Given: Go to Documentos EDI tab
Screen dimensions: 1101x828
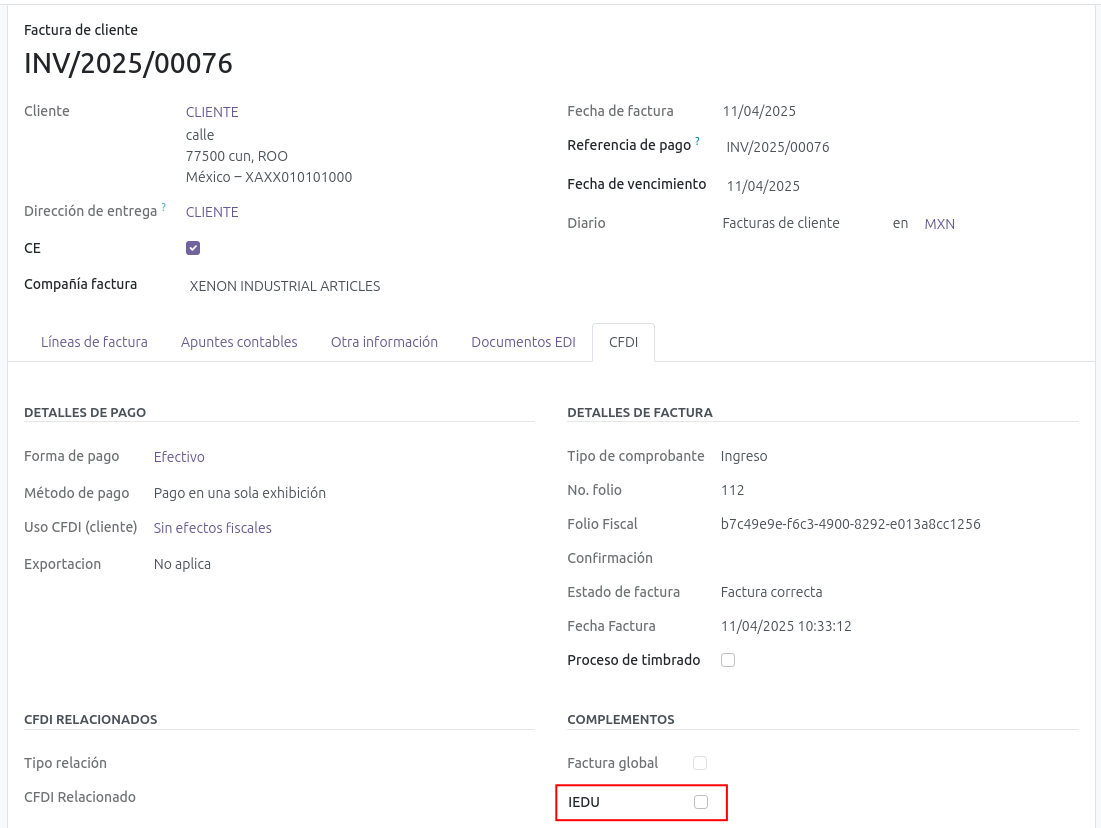Looking at the screenshot, I should pos(523,342).
